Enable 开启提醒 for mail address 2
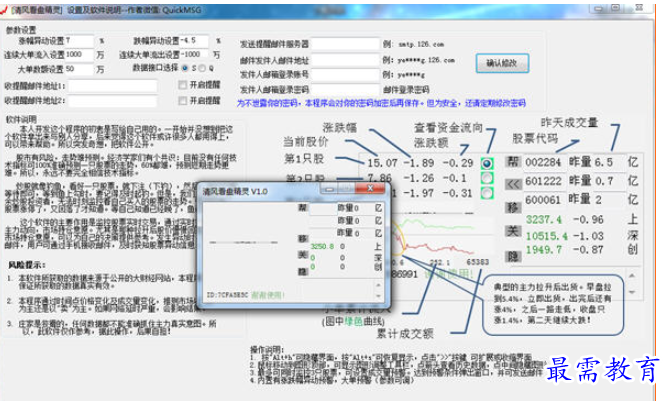Viewport: 668px width, 401px height. pyautogui.click(x=183, y=101)
